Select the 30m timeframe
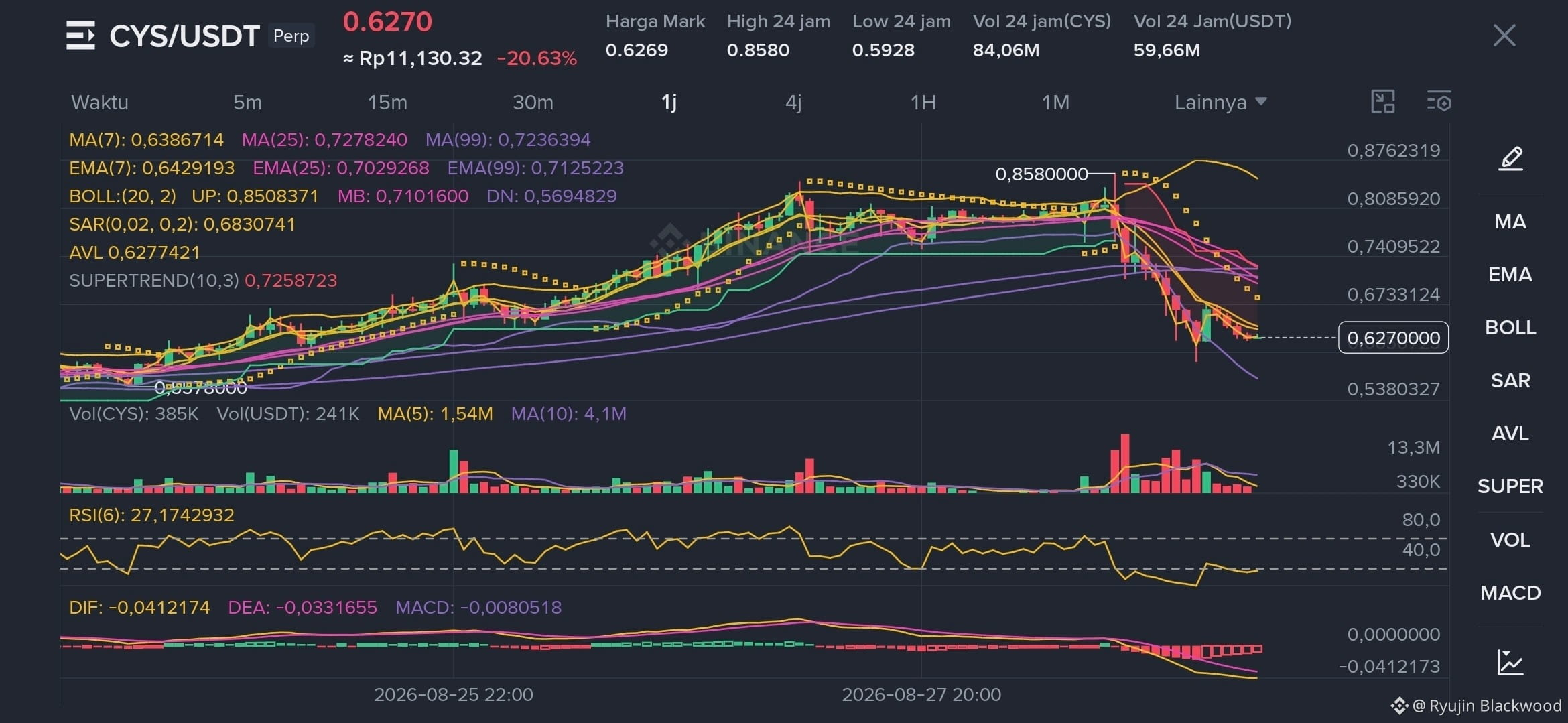 click(x=533, y=103)
